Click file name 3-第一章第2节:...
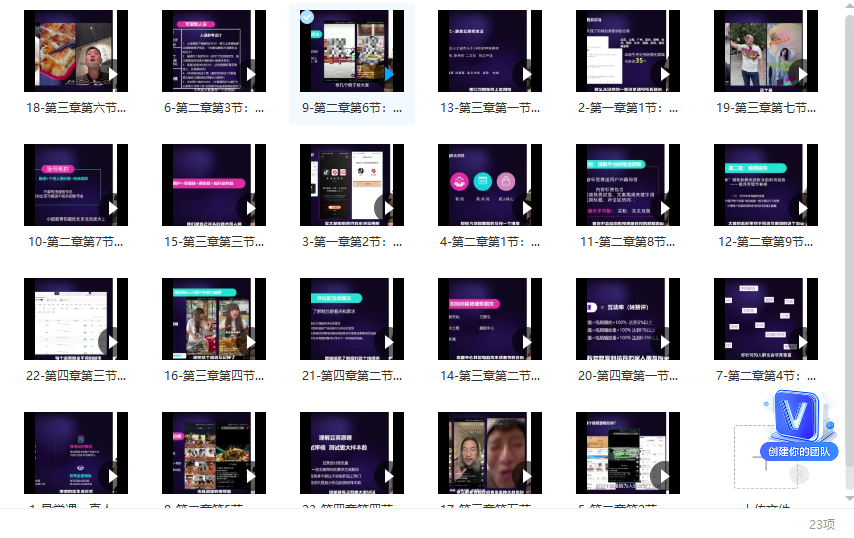The width and height of the screenshot is (854, 538). pos(352,242)
